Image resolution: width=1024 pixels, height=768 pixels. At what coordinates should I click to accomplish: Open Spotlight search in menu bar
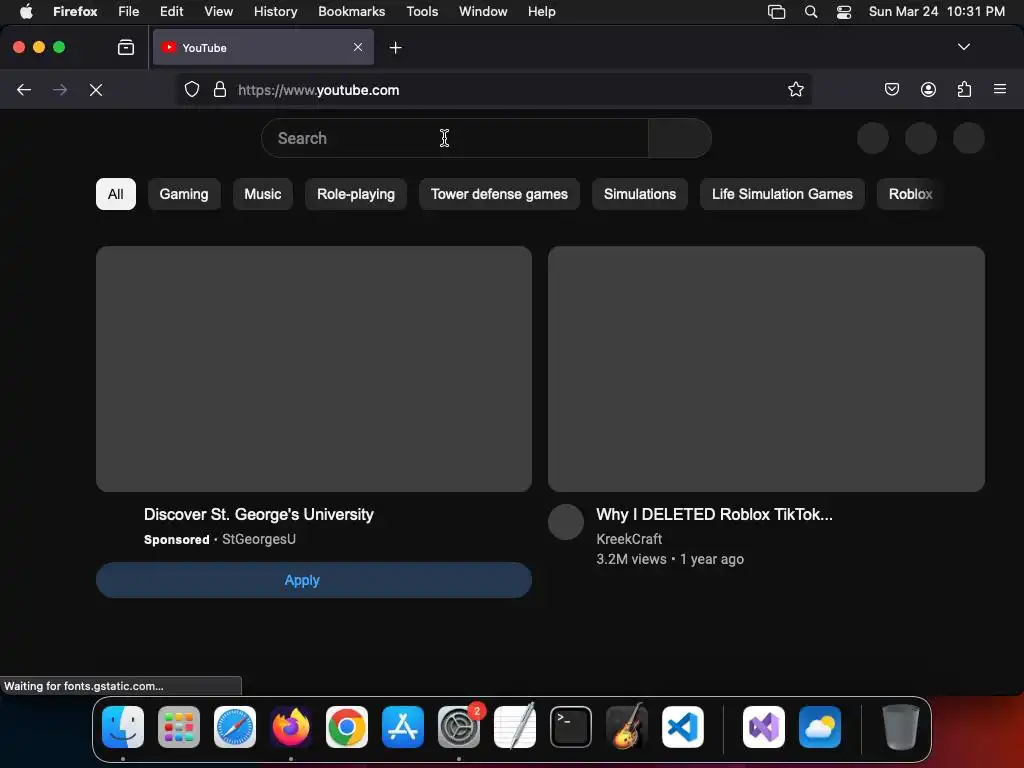click(810, 11)
